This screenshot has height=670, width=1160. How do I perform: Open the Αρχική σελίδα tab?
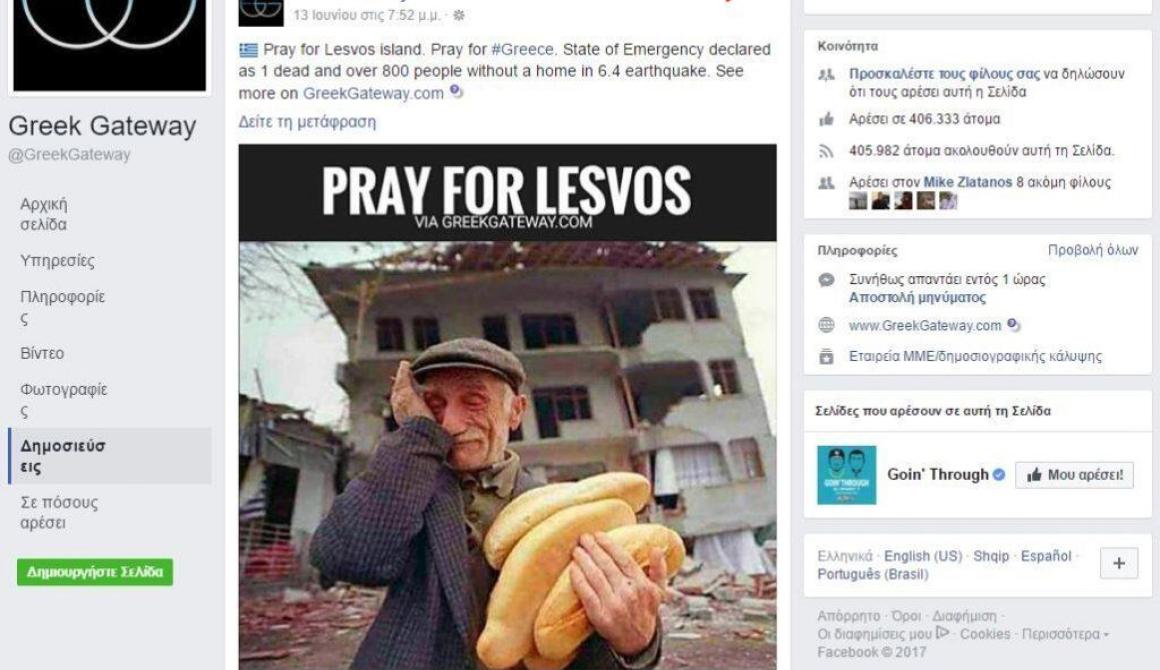[44, 214]
